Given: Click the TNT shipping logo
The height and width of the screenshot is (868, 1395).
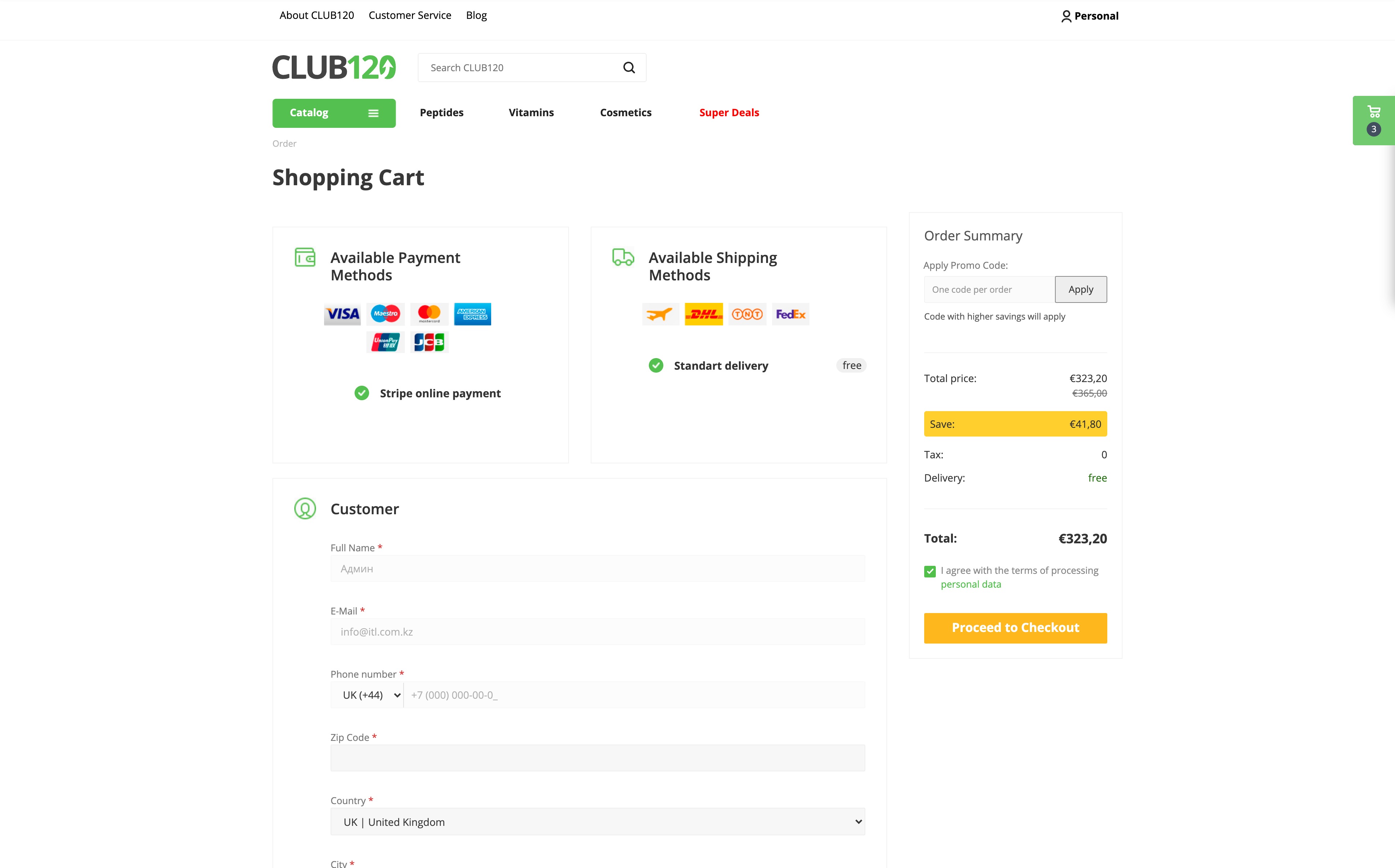Looking at the screenshot, I should click(747, 314).
